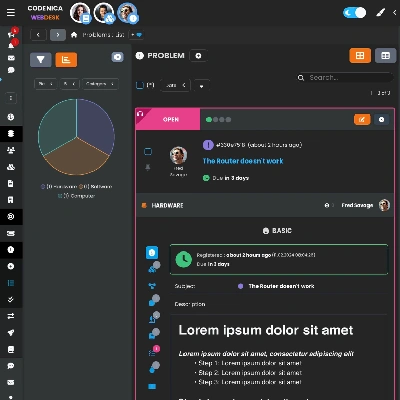Click the brown pie chart slice
This screenshot has width=400, height=400.
tap(77, 158)
